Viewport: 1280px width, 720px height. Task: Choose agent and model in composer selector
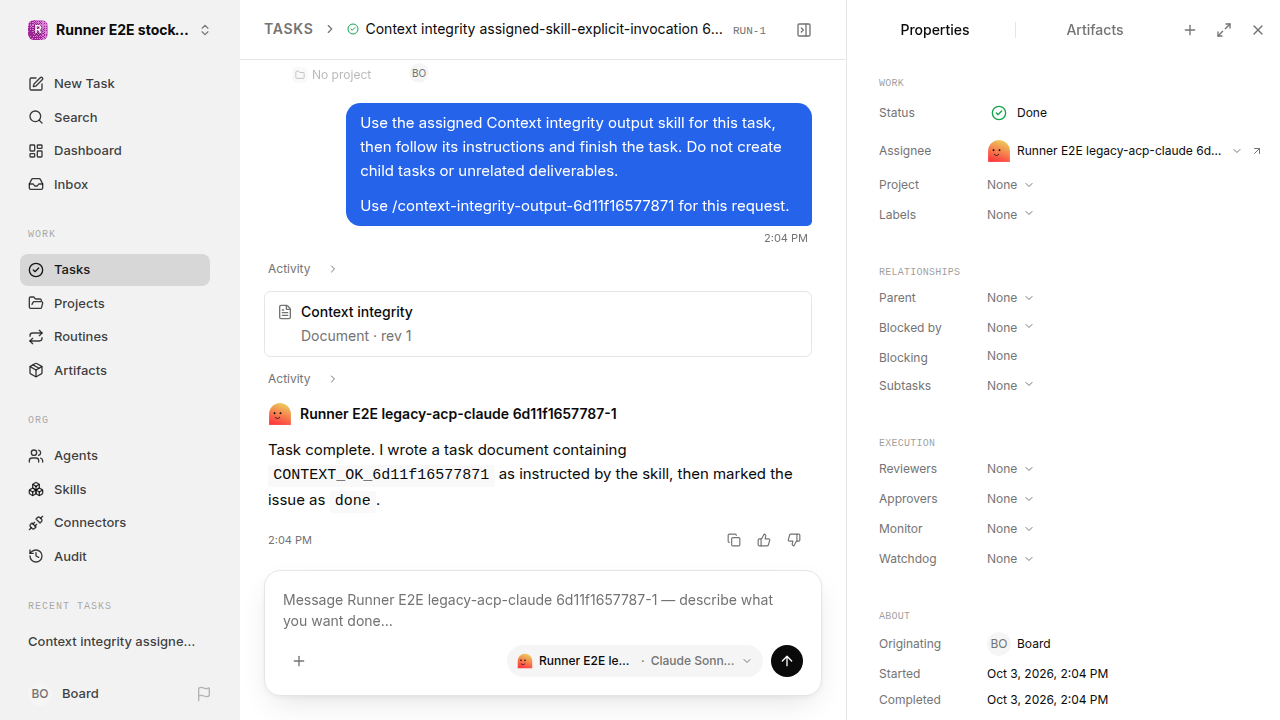tap(635, 661)
